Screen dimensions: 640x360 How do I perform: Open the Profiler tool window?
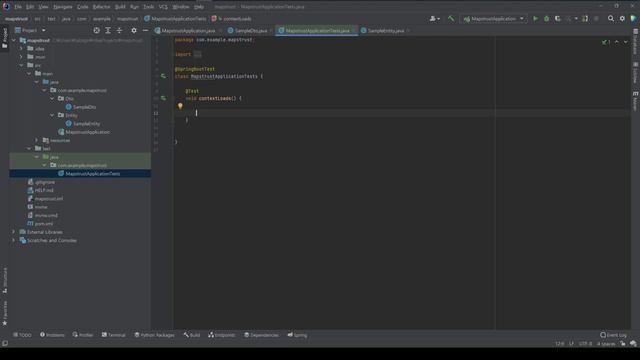coord(83,335)
